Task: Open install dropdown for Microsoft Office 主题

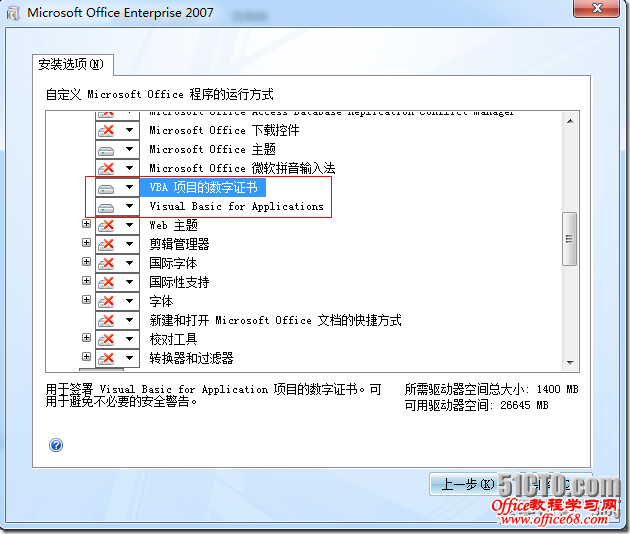Action: (x=129, y=149)
